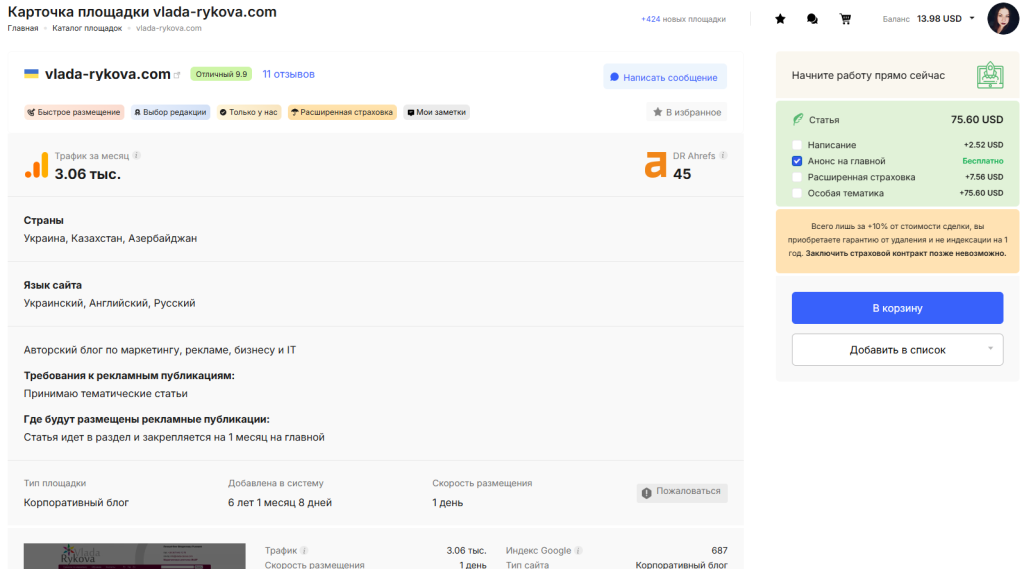Click info icon beside Индекс Google

coord(578,551)
